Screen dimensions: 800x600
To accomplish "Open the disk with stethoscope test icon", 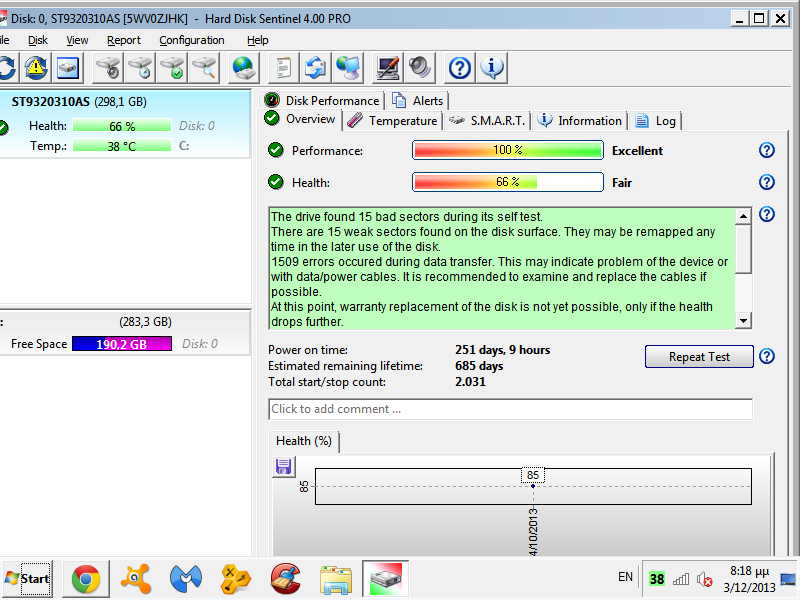I will pos(108,67).
